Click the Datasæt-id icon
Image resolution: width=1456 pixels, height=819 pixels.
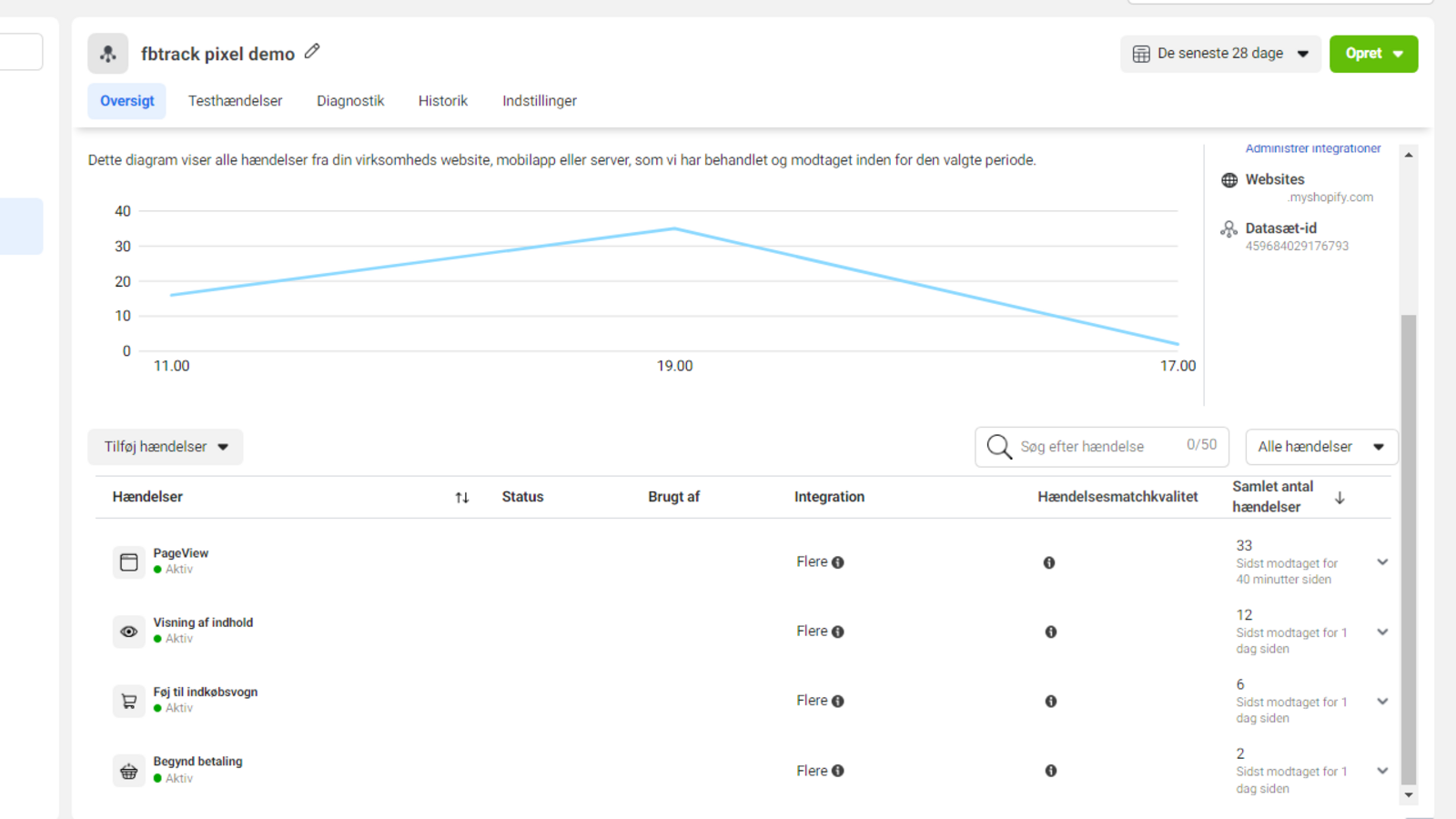pyautogui.click(x=1229, y=228)
